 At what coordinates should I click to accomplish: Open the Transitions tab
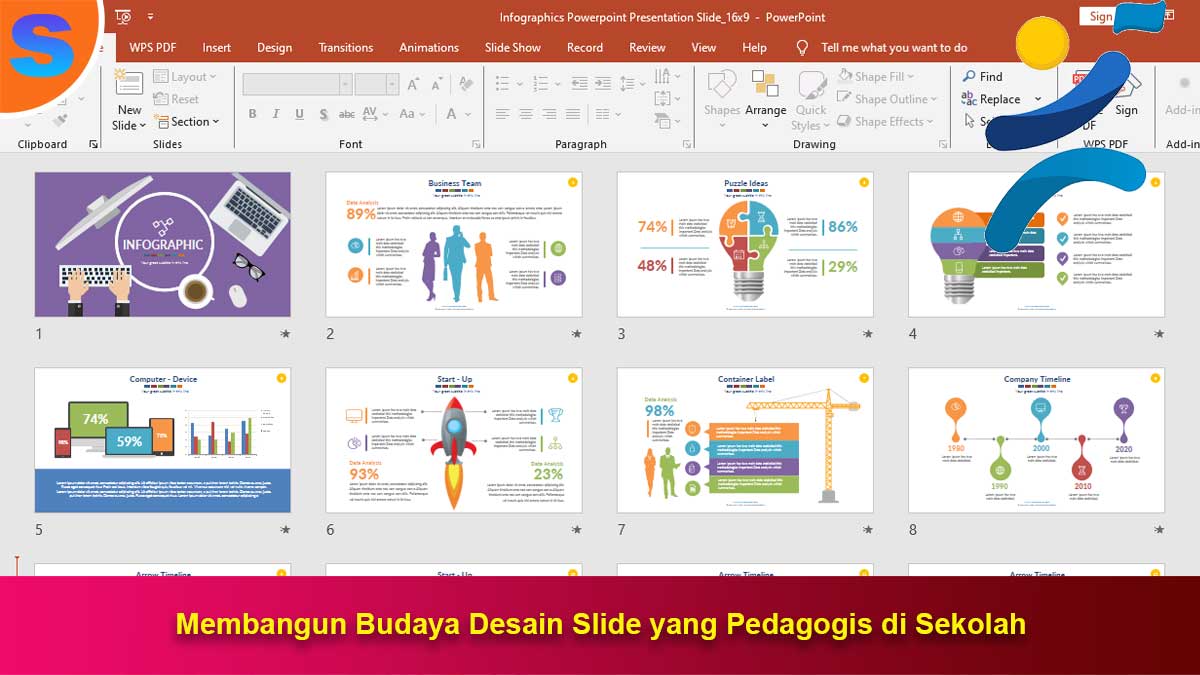coord(345,47)
